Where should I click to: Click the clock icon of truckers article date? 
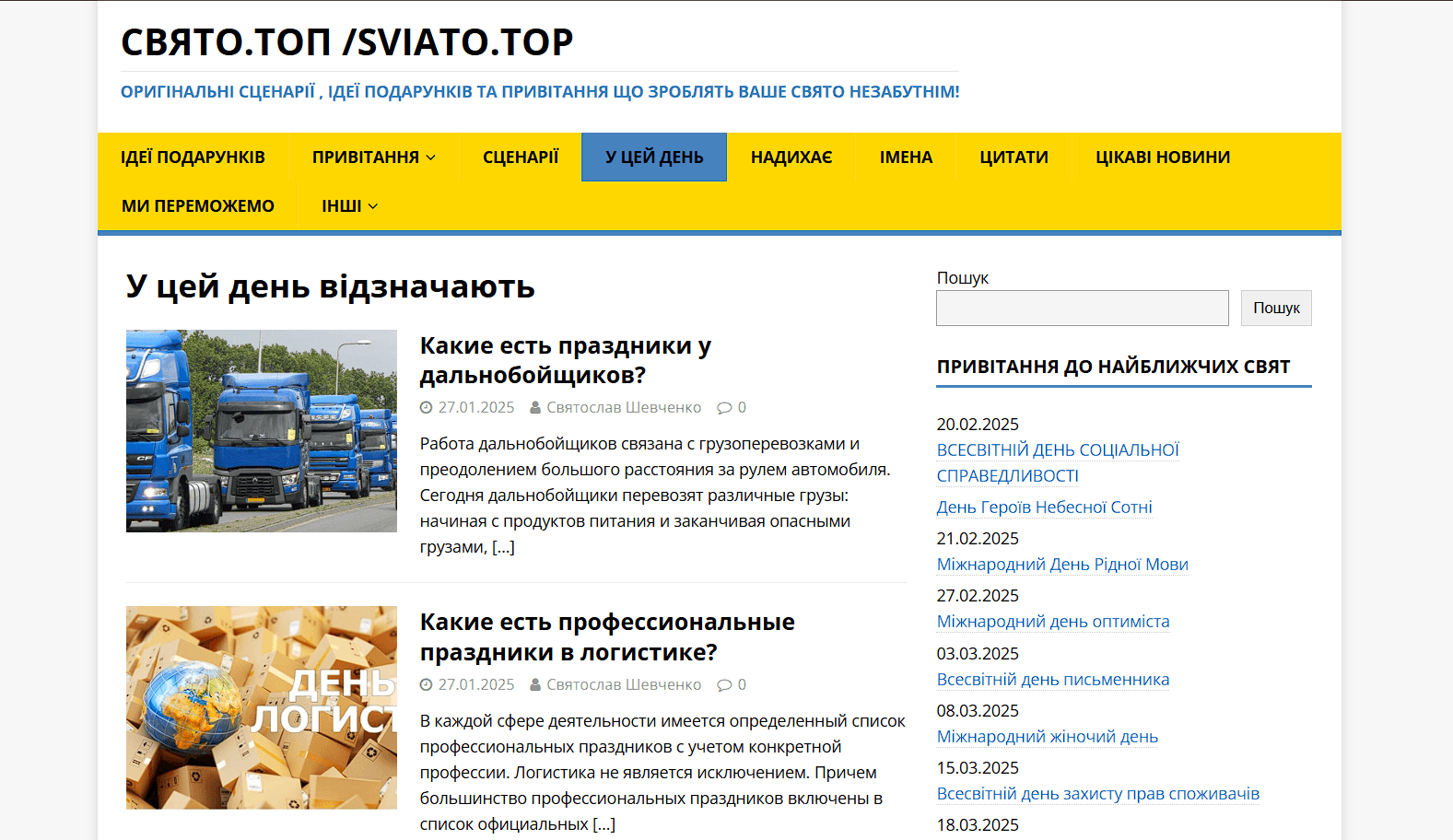pos(426,407)
